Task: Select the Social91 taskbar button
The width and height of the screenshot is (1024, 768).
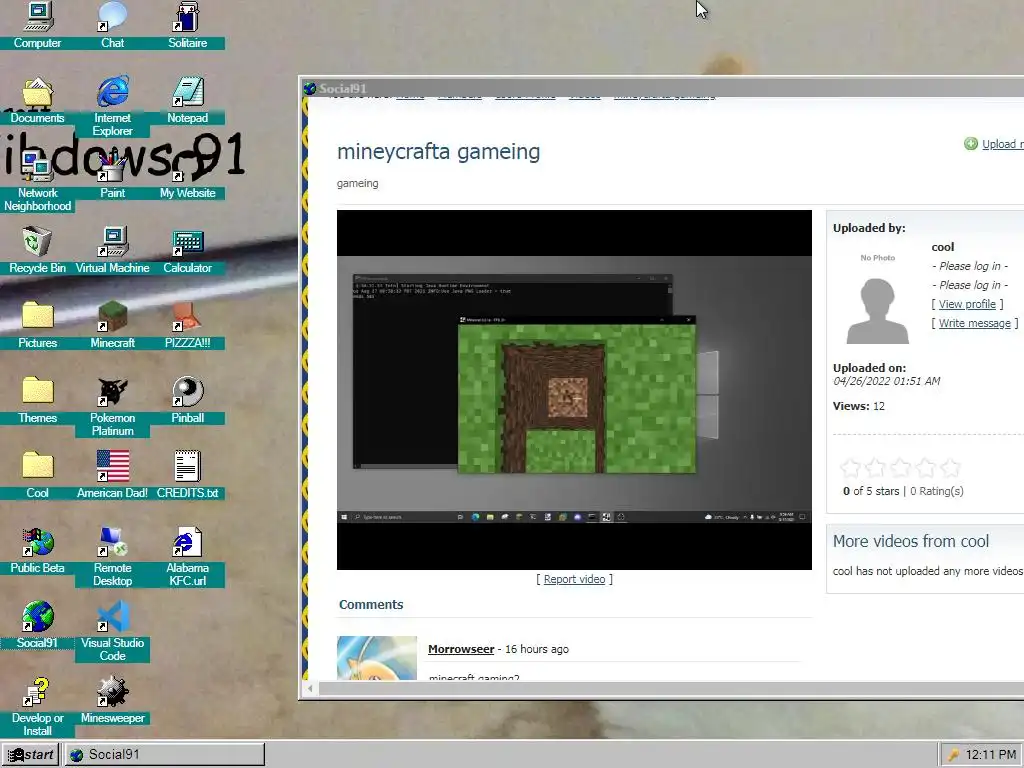Action: [x=164, y=754]
